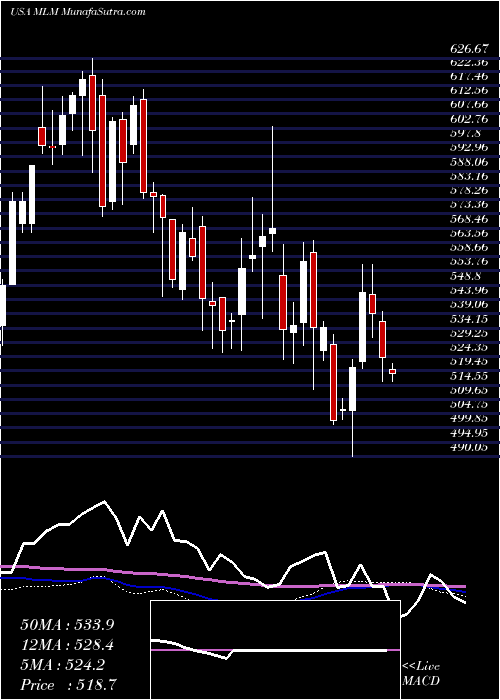Click the <<Live MACD label
This screenshot has height=700, width=500.
click(x=421, y=674)
